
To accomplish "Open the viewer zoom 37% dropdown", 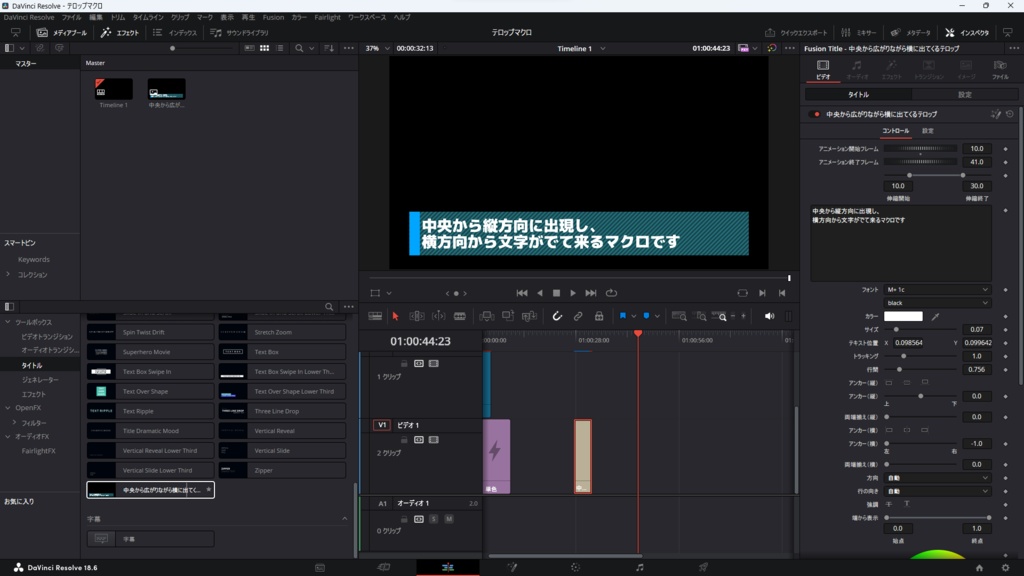I will (377, 48).
